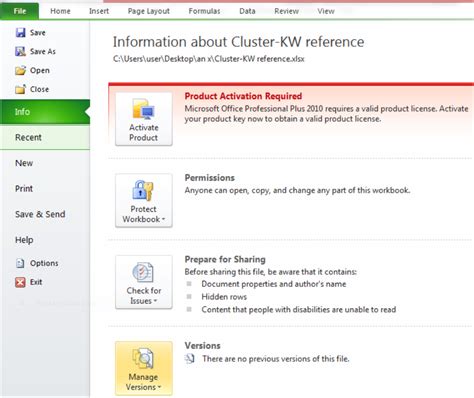
Task: Click the Close folder icon
Action: (x=20, y=89)
